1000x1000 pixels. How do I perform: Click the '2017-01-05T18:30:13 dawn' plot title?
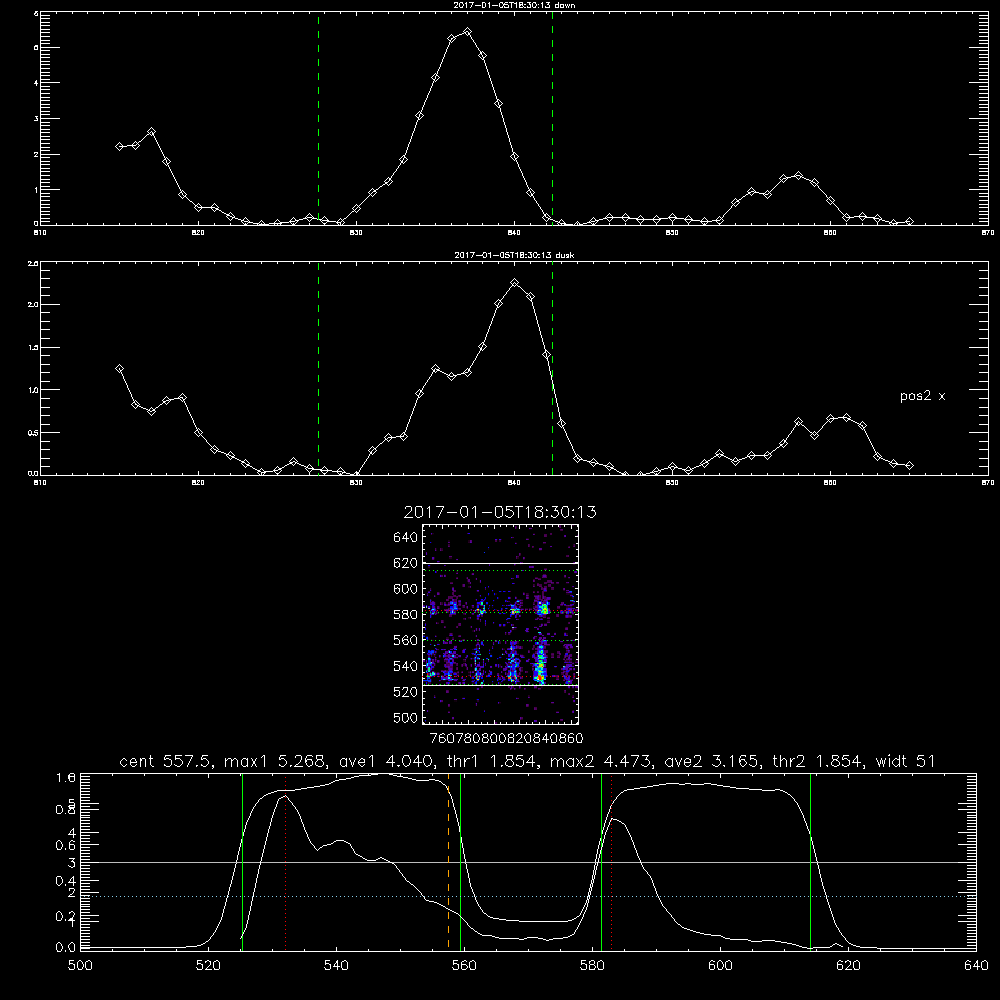pyautogui.click(x=514, y=5)
